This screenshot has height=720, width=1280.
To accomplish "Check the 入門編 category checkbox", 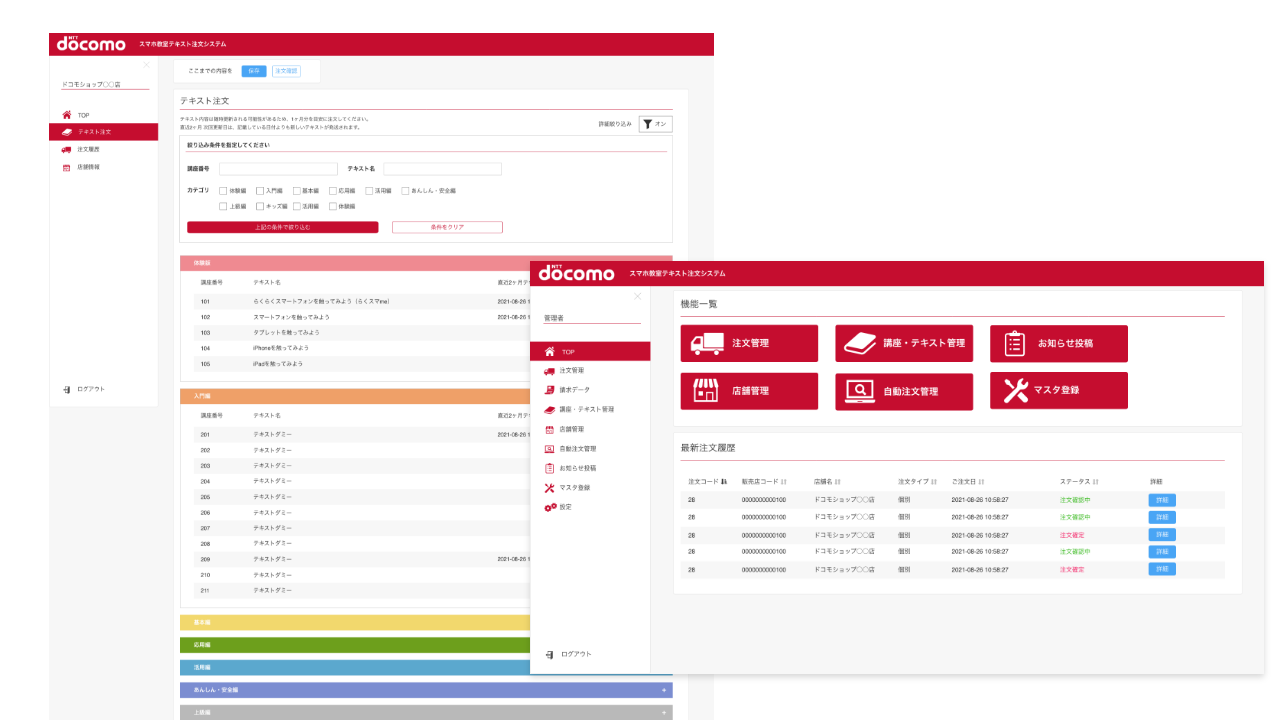I will (x=260, y=190).
